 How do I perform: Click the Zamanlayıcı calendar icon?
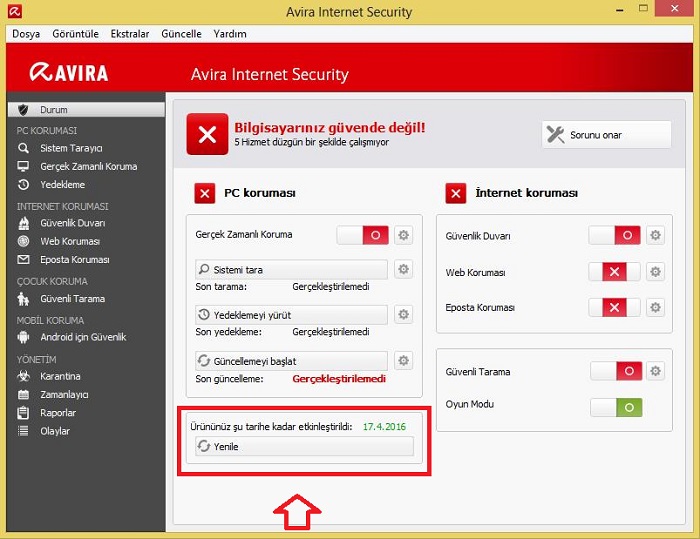(23, 394)
